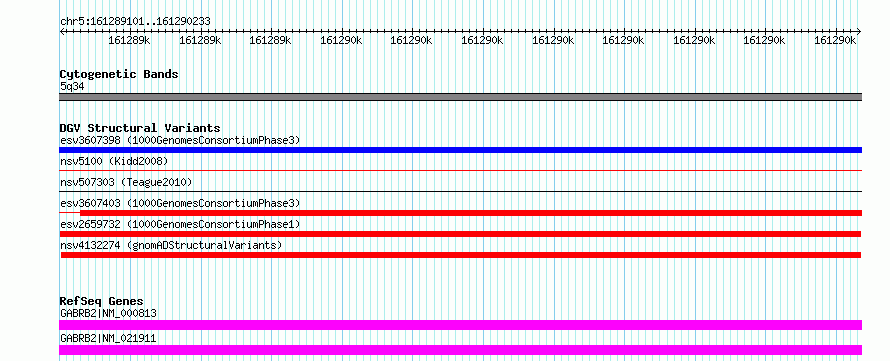890x361 pixels.
Task: Open the GABRB2|NM_000813 gene label
Action: coord(108,313)
